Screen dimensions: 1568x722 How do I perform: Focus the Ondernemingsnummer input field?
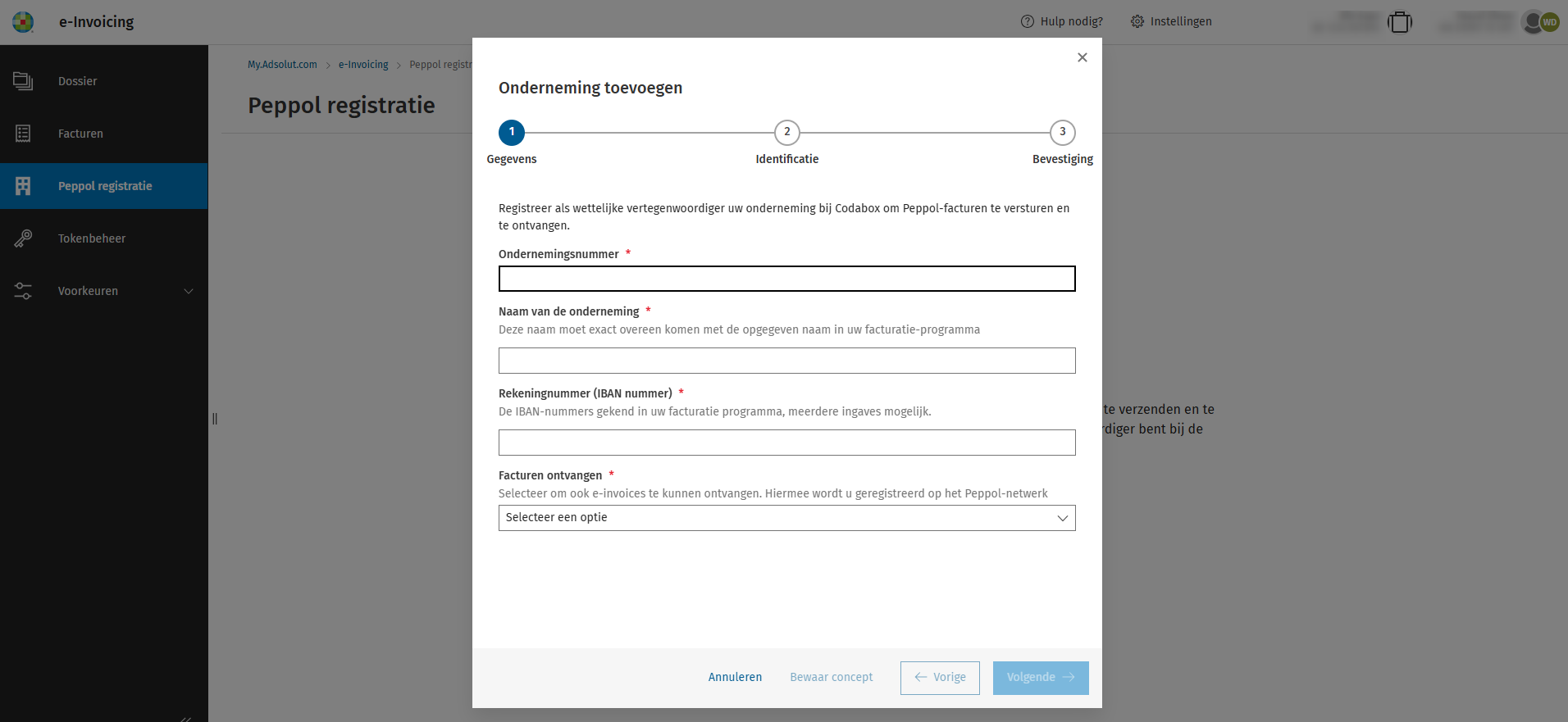click(x=786, y=279)
